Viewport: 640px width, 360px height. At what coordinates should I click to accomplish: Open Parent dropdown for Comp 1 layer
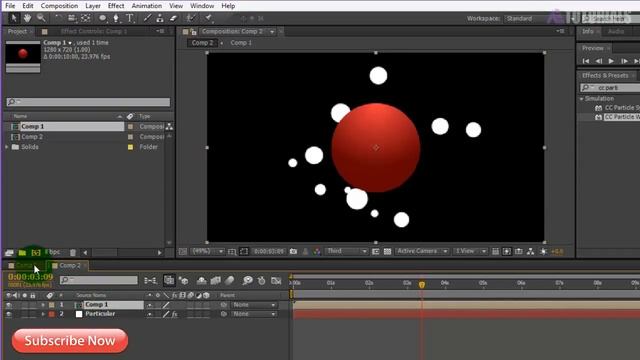254,305
